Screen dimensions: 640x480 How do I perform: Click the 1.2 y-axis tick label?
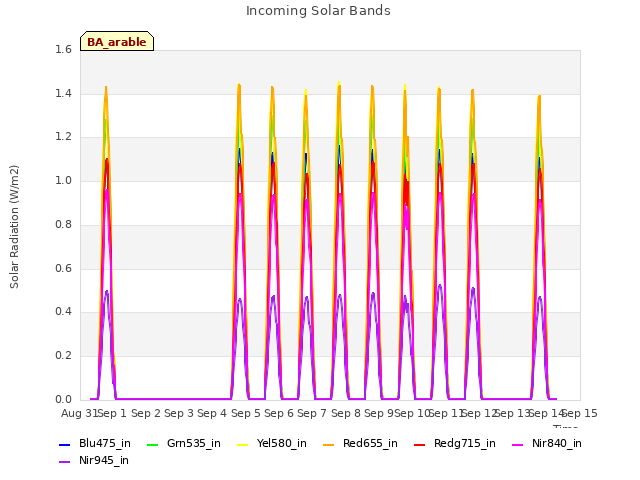(63, 137)
